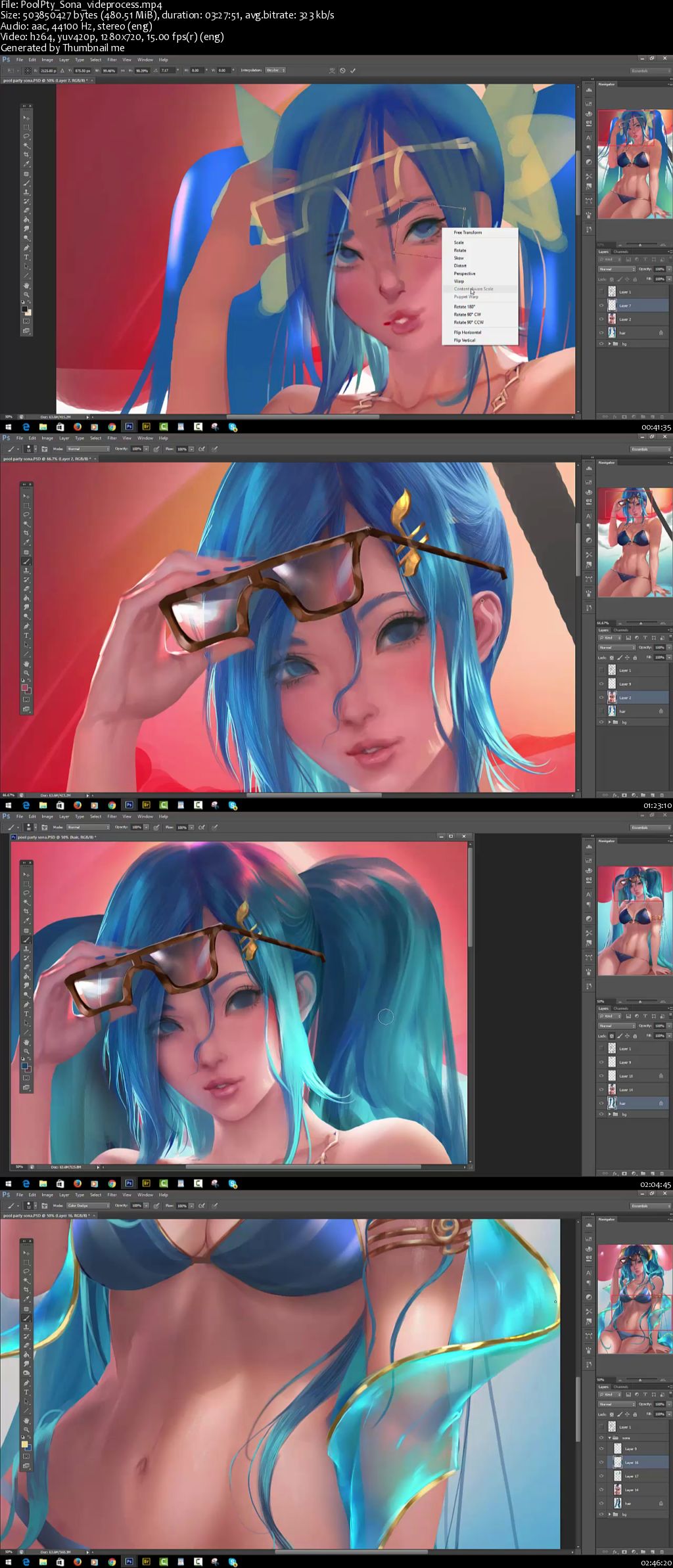Switch to Channels tab in the 02:04:45 frame
The image size is (673, 1568).
621,1008
